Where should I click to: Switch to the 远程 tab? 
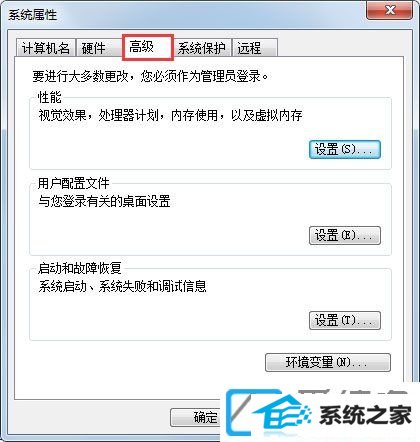tap(254, 48)
